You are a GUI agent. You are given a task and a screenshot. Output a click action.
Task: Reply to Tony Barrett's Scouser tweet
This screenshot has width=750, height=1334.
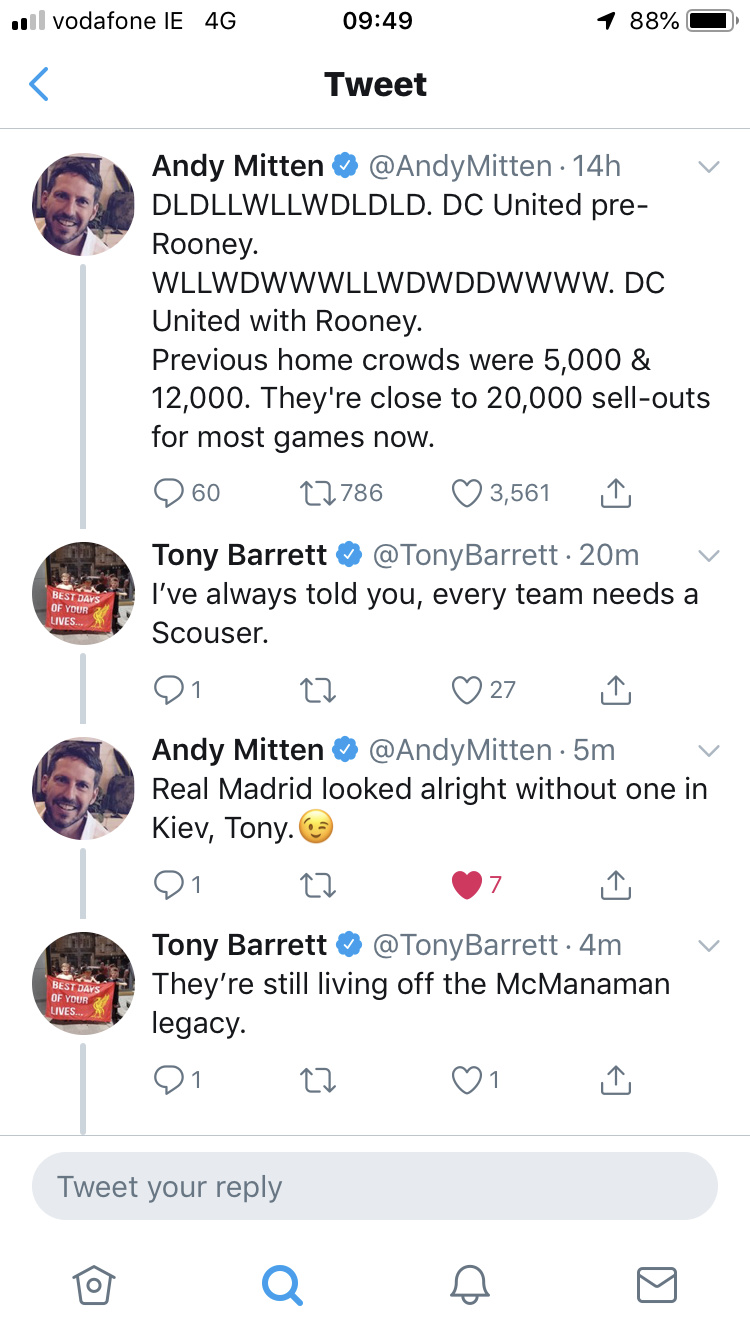pos(171,688)
